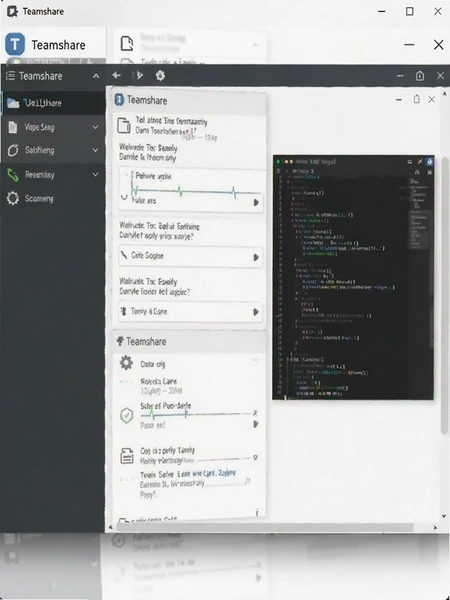Screen dimensions: 450x600
Task: Click the Tomy & Cane row button
Action: coord(191,312)
